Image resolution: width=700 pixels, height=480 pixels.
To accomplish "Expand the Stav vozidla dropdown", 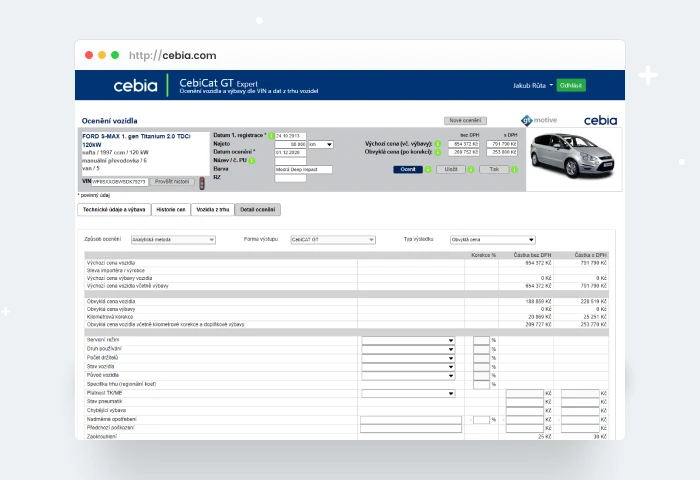I will tap(408, 367).
